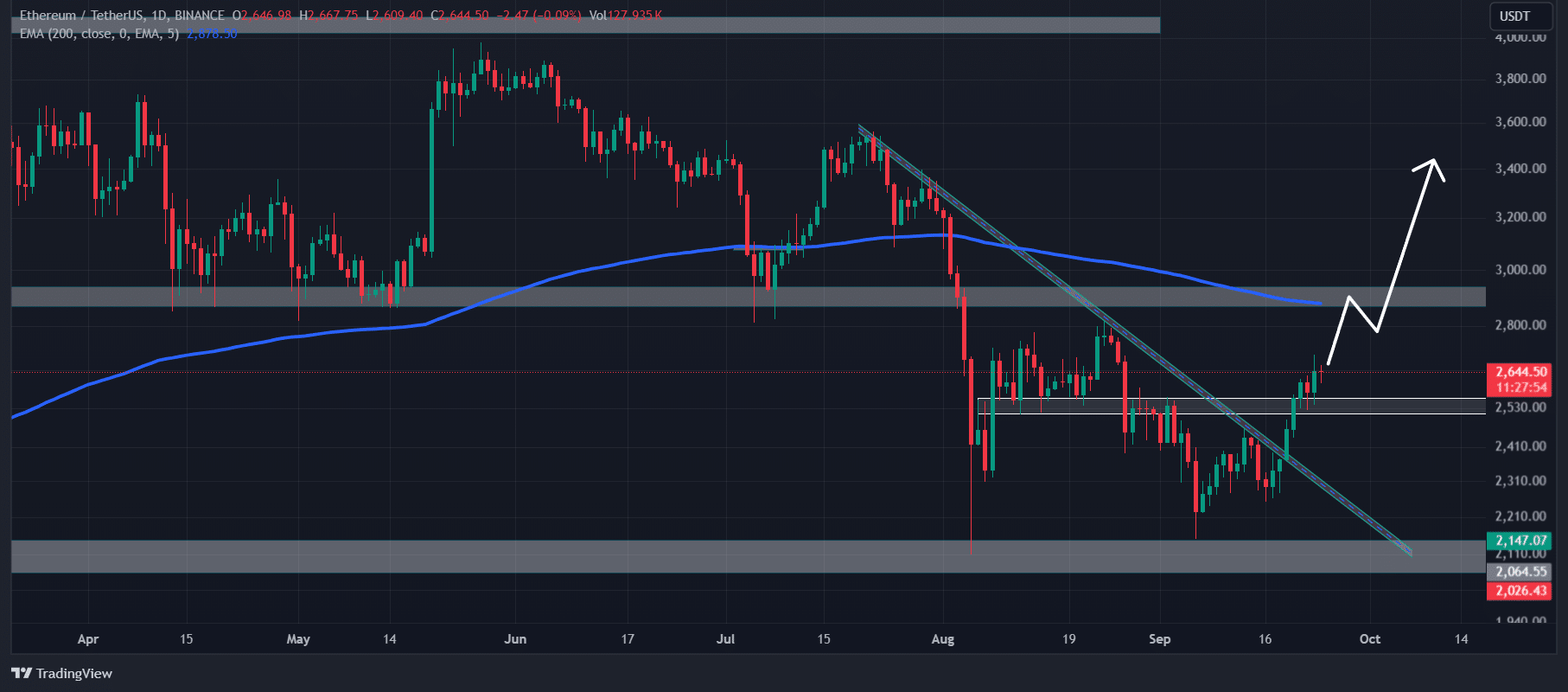Click the Vol 127.935K volume readout
The image size is (1568, 692).
tap(626, 16)
